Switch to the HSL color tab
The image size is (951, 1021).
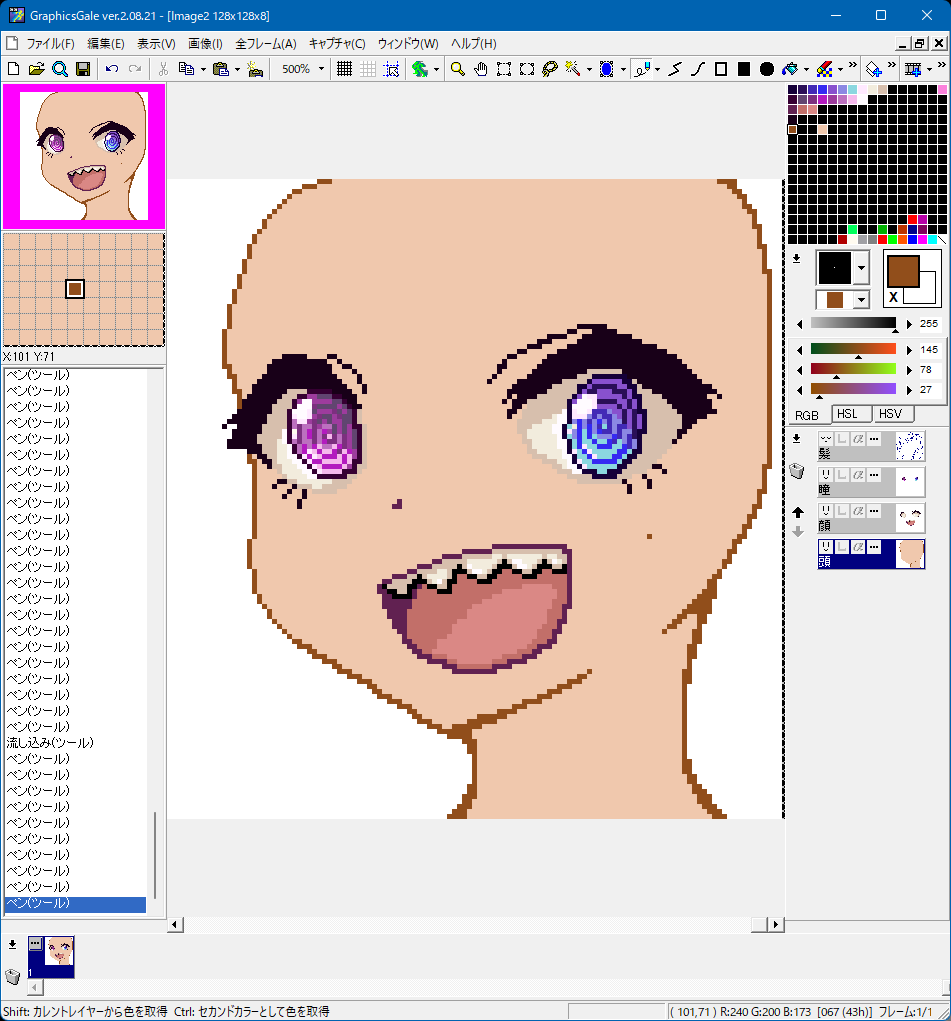(x=847, y=414)
